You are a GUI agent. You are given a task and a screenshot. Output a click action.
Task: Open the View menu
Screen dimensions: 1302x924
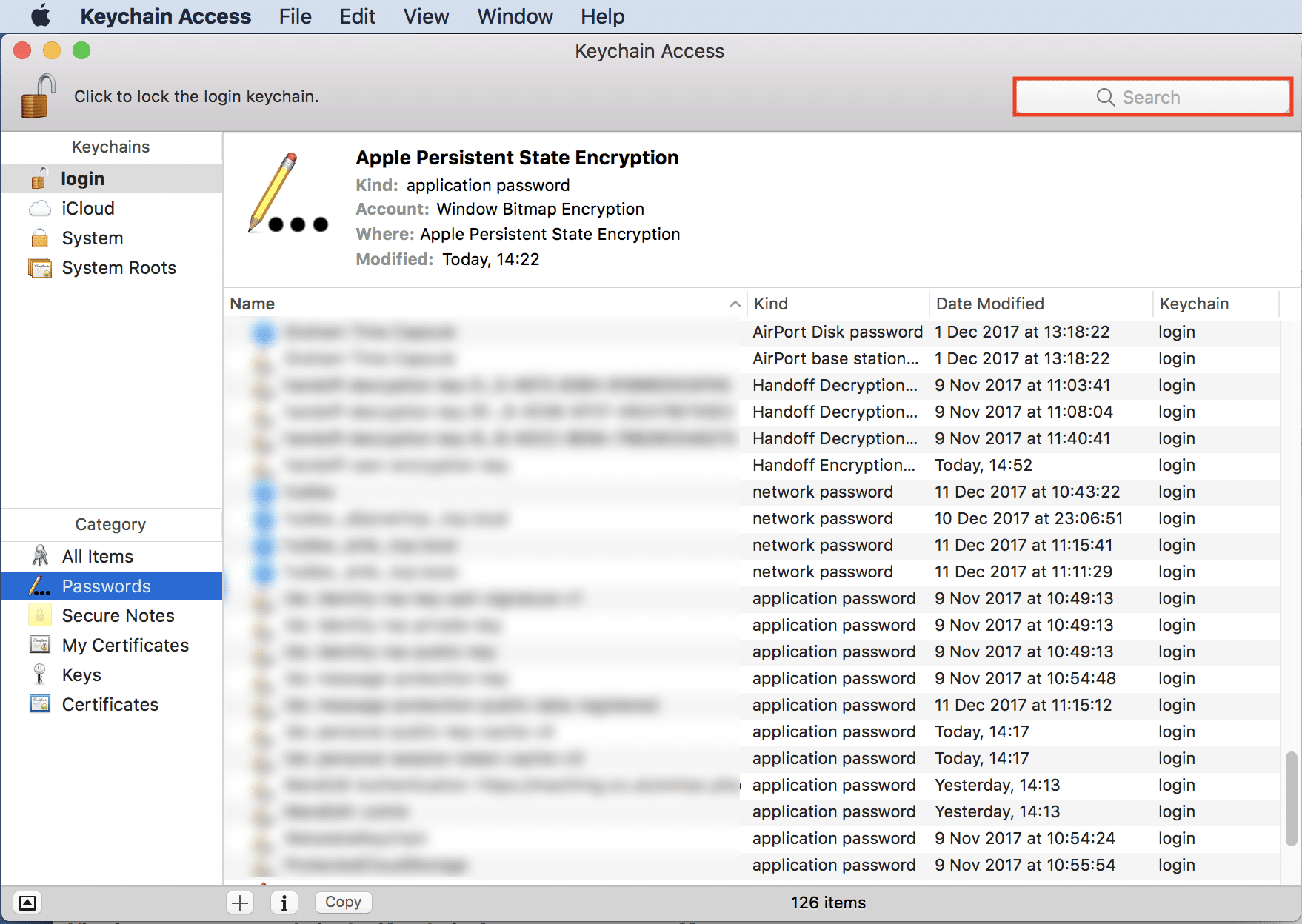tap(426, 16)
